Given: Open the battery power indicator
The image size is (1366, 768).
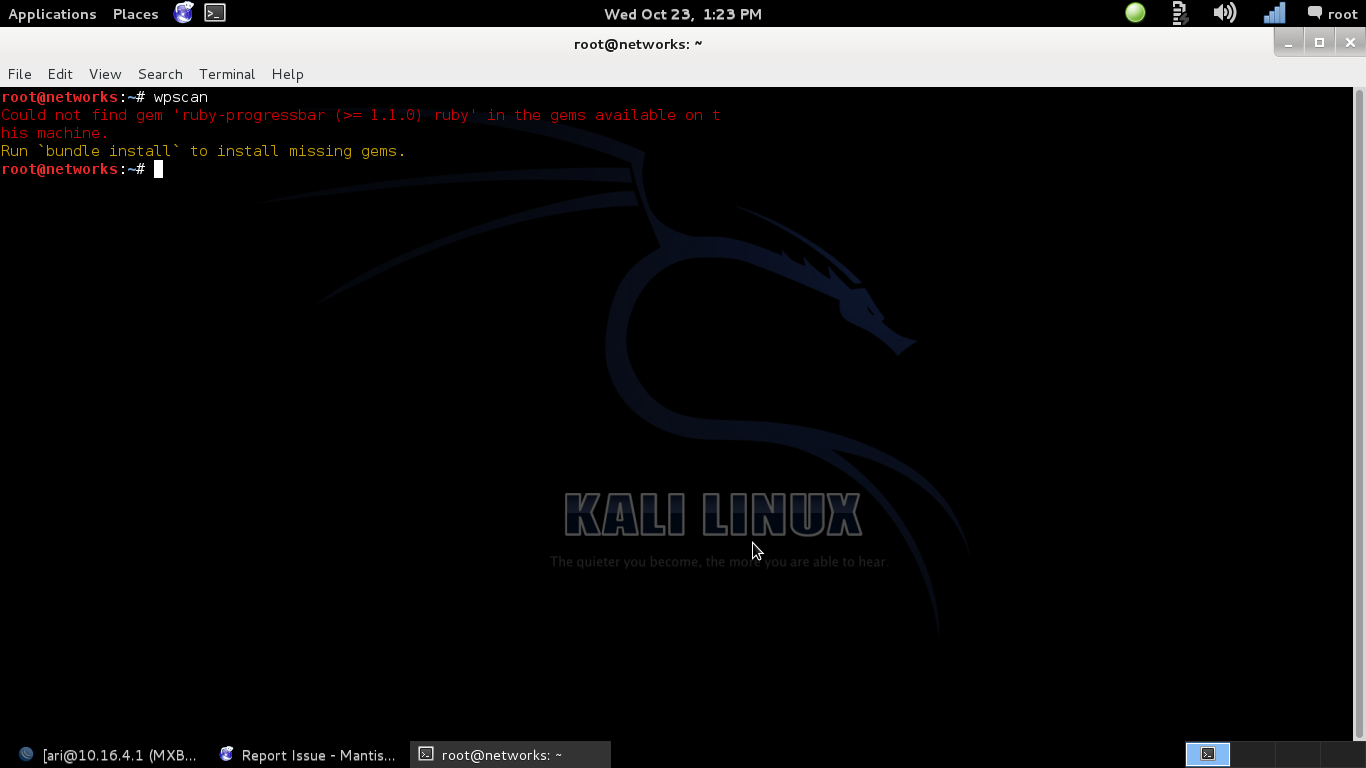Looking at the screenshot, I should point(1180,13).
